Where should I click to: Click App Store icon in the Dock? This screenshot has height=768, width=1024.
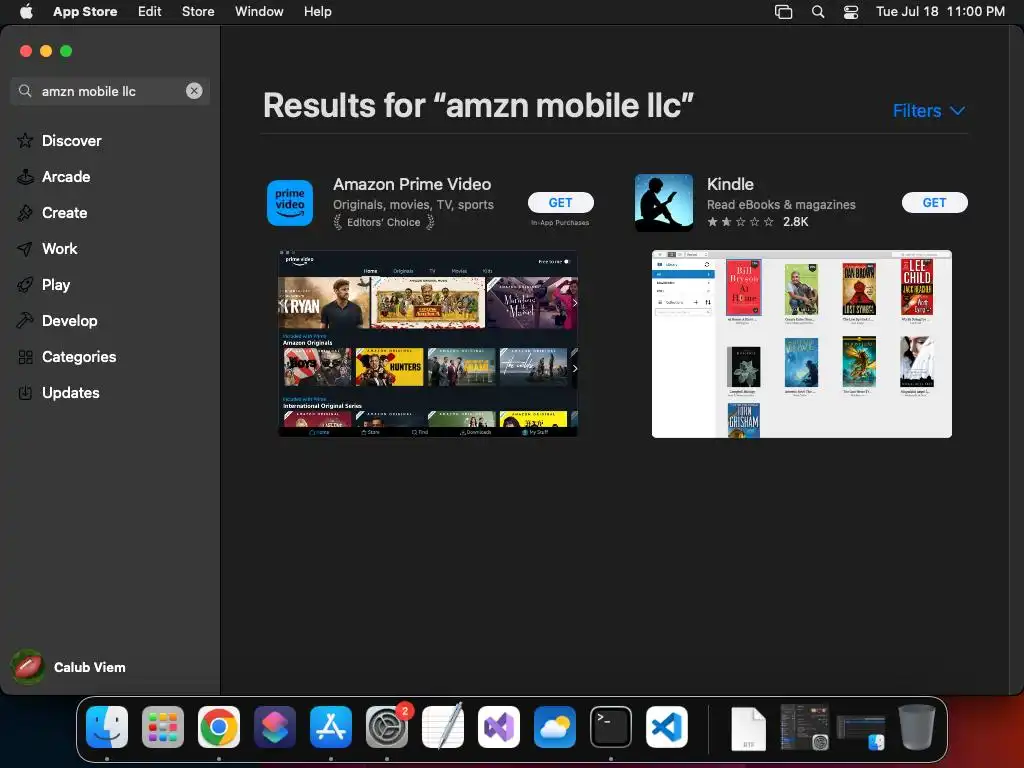click(331, 726)
